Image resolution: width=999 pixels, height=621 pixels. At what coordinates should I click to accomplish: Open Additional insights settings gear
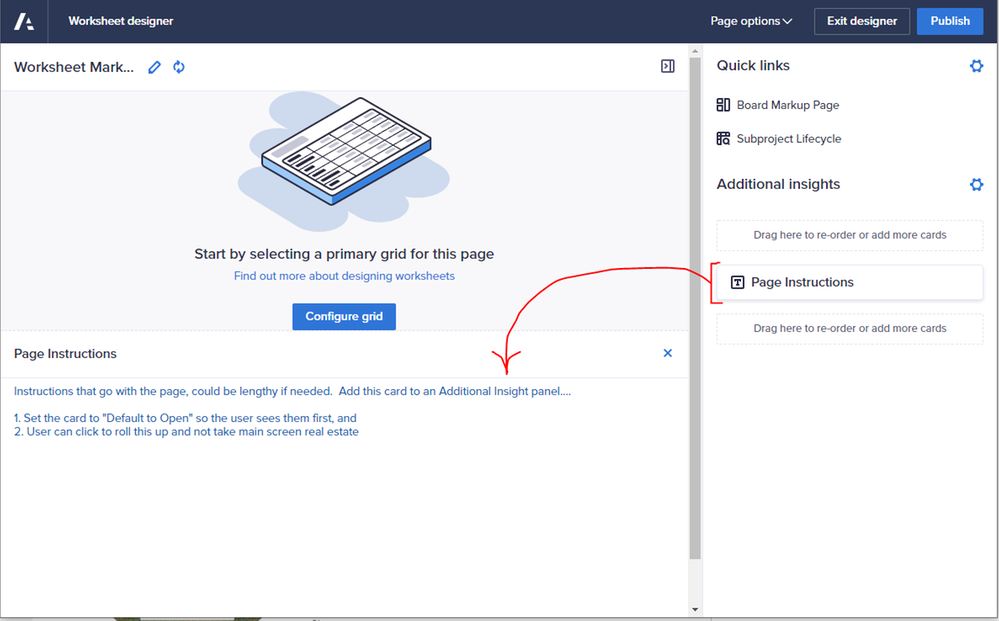976,185
